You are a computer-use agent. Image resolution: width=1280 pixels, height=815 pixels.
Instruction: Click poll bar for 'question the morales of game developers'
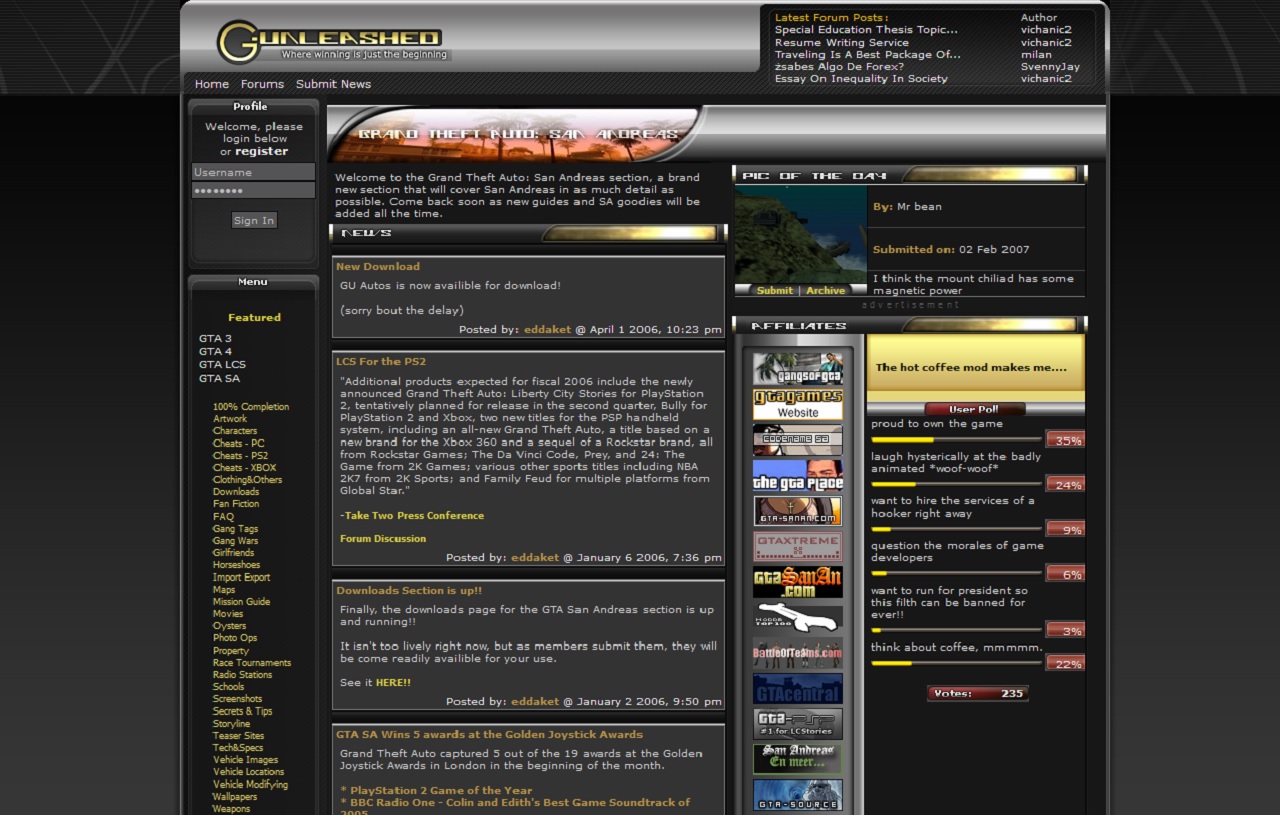[957, 573]
